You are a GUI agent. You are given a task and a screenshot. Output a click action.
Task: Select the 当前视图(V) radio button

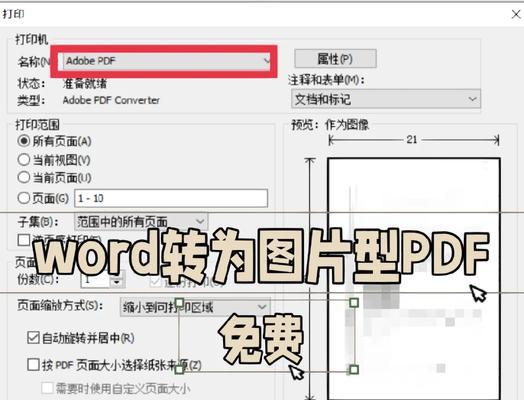tap(24, 160)
